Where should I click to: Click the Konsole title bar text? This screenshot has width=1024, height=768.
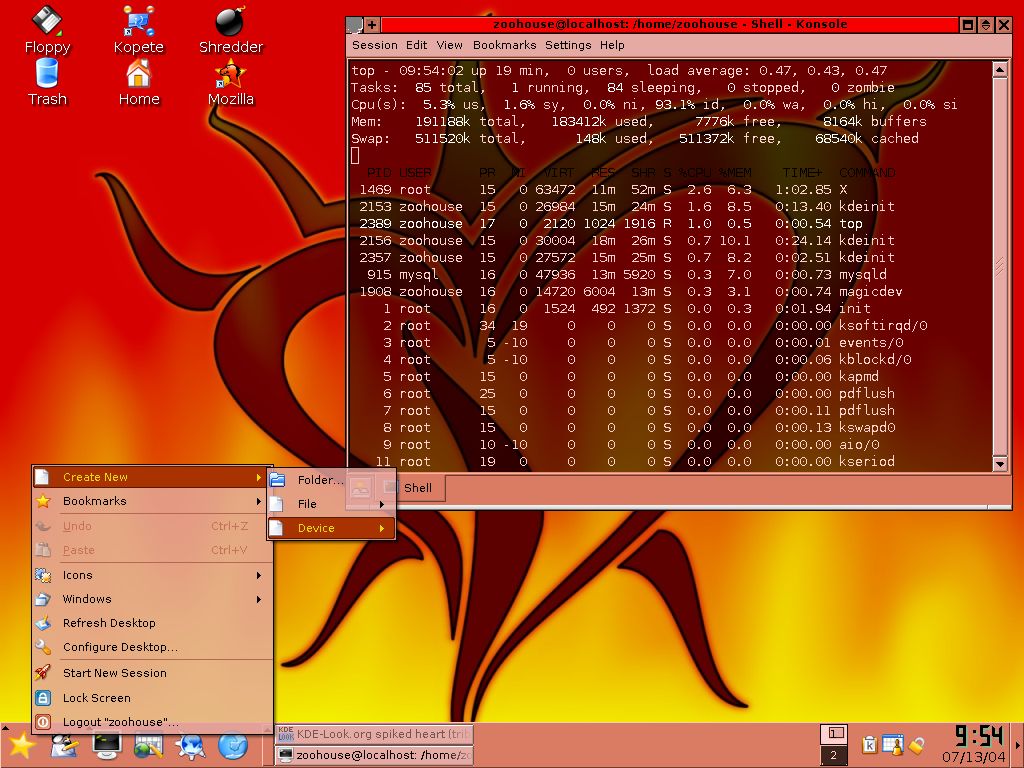[670, 24]
